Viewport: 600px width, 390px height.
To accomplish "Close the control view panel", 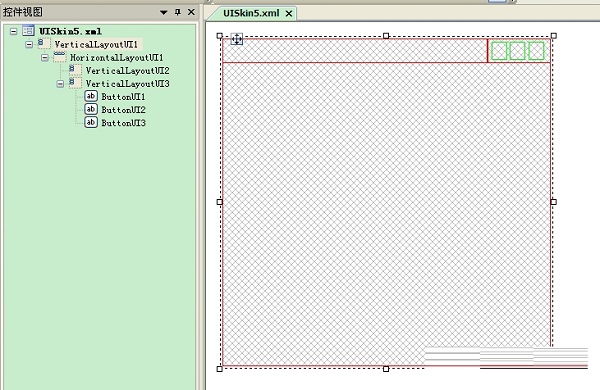I will click(191, 12).
